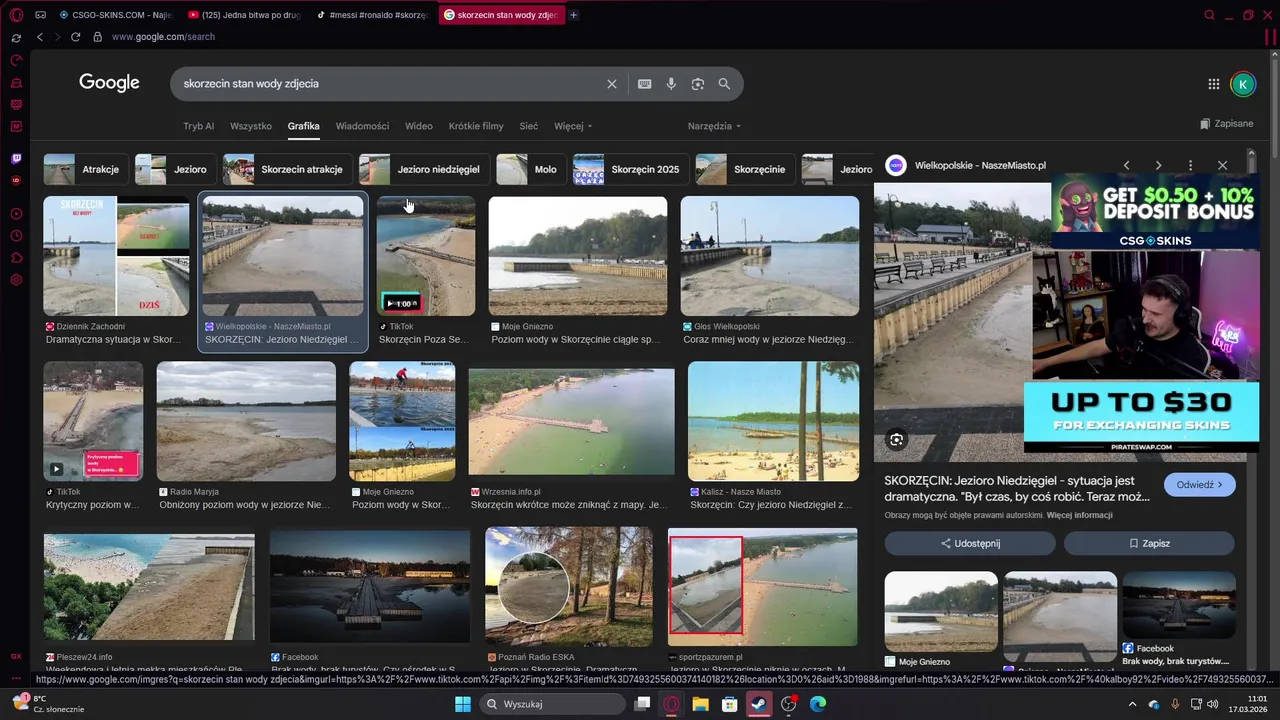Image resolution: width=1280 pixels, height=720 pixels.
Task: Click the Windows taskbar Wyszukaj search box
Action: click(551, 704)
